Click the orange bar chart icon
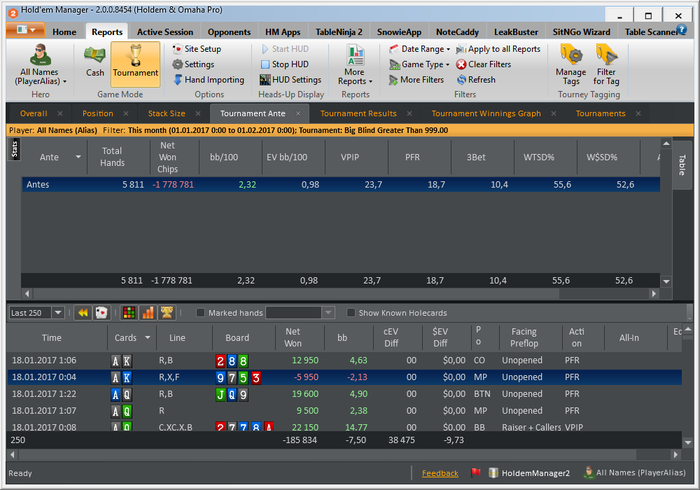This screenshot has width=700, height=490. pos(148,313)
